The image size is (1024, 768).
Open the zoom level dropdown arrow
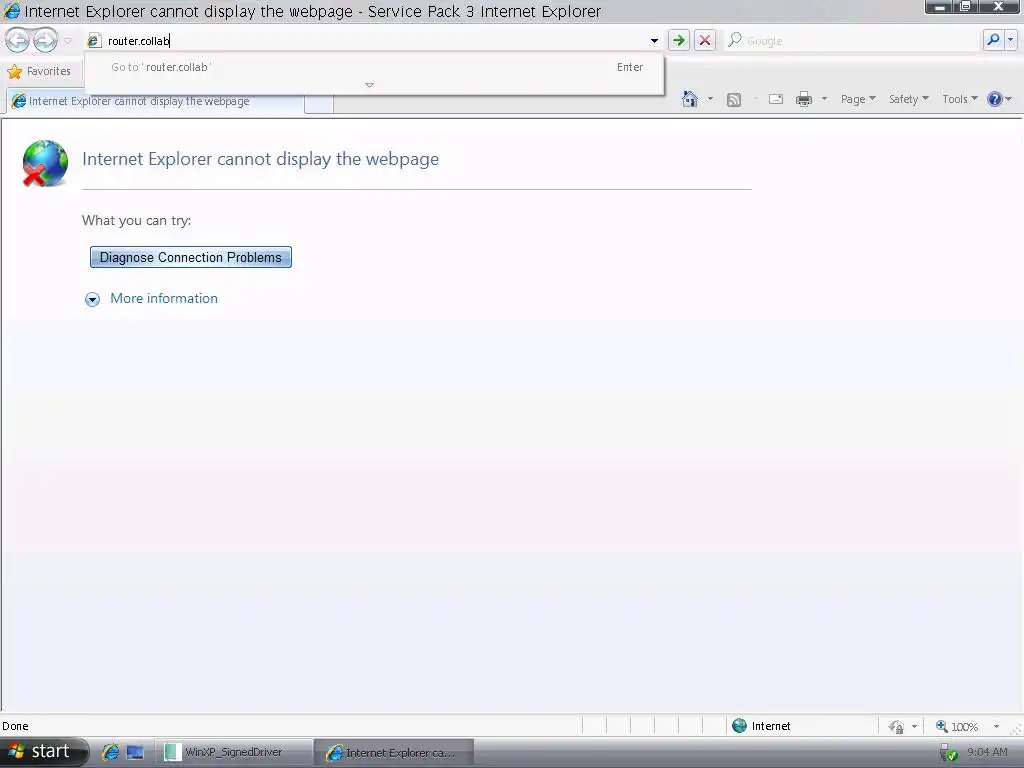pyautogui.click(x=997, y=726)
